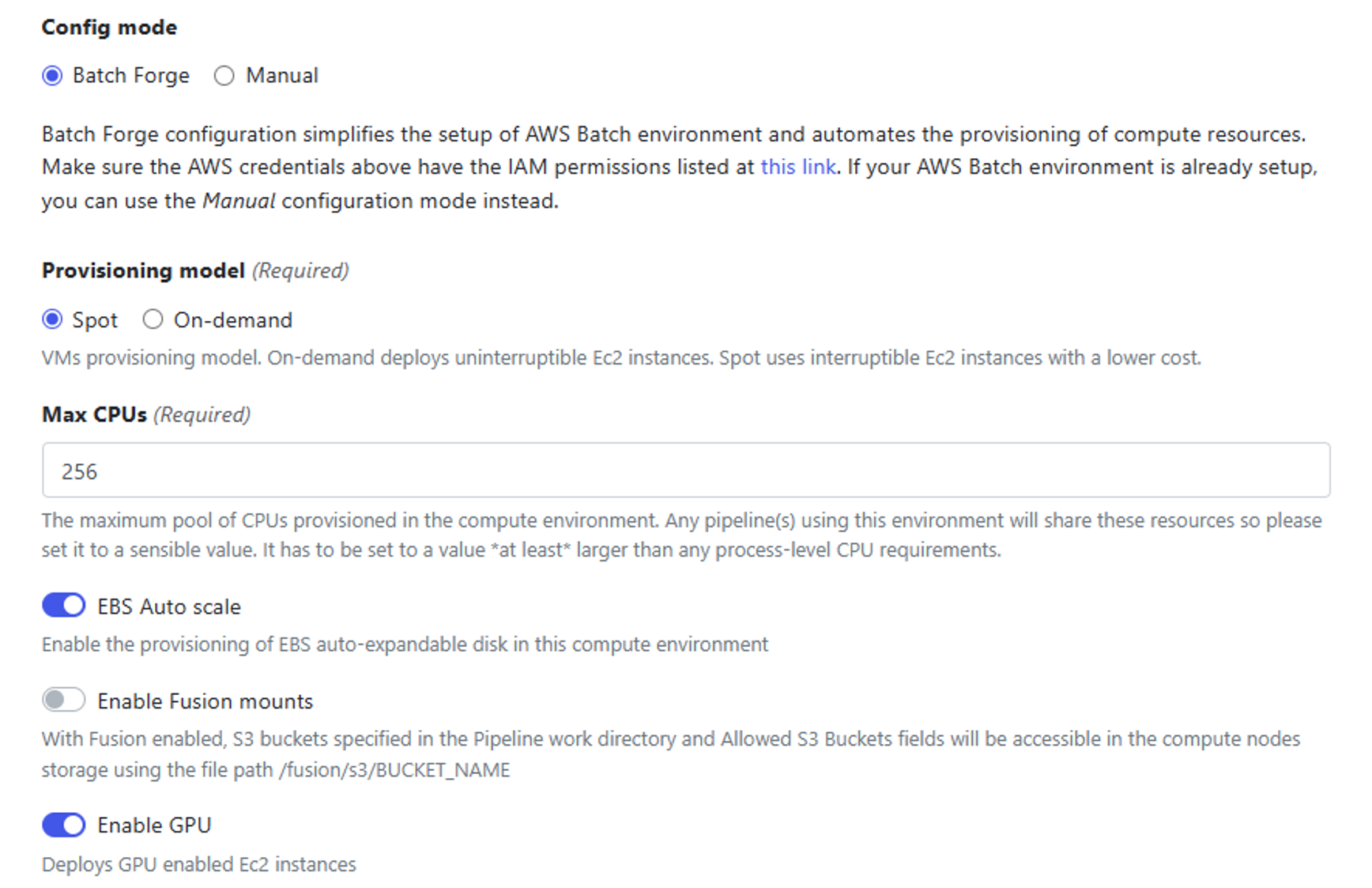Image resolution: width=1372 pixels, height=888 pixels.
Task: Turn on the Enable Fusion mounts switch
Action: (63, 700)
